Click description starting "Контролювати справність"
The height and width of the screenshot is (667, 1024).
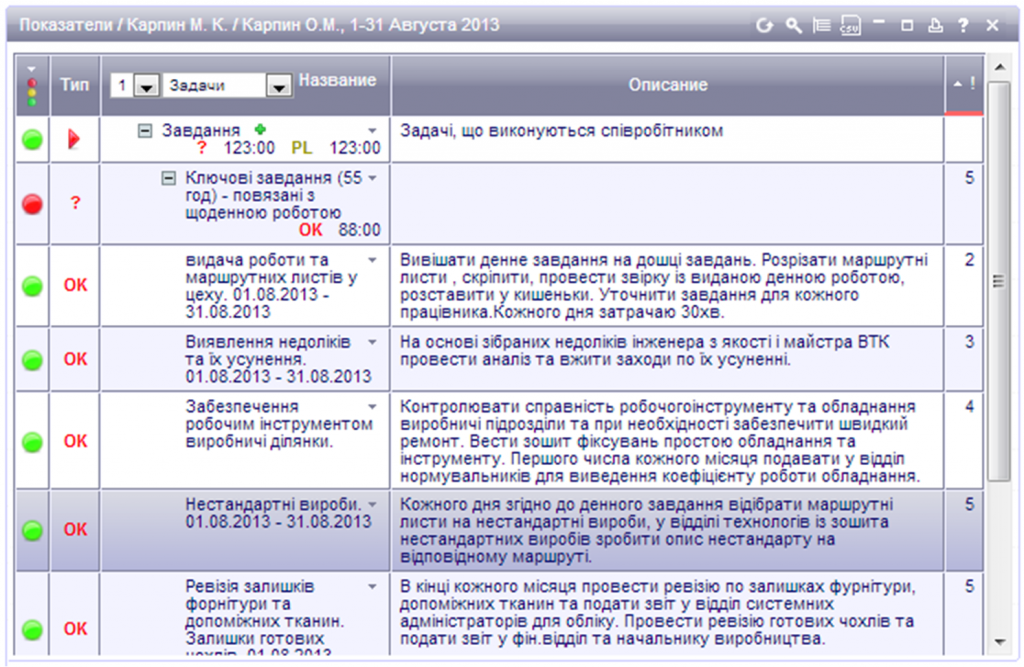click(660, 441)
